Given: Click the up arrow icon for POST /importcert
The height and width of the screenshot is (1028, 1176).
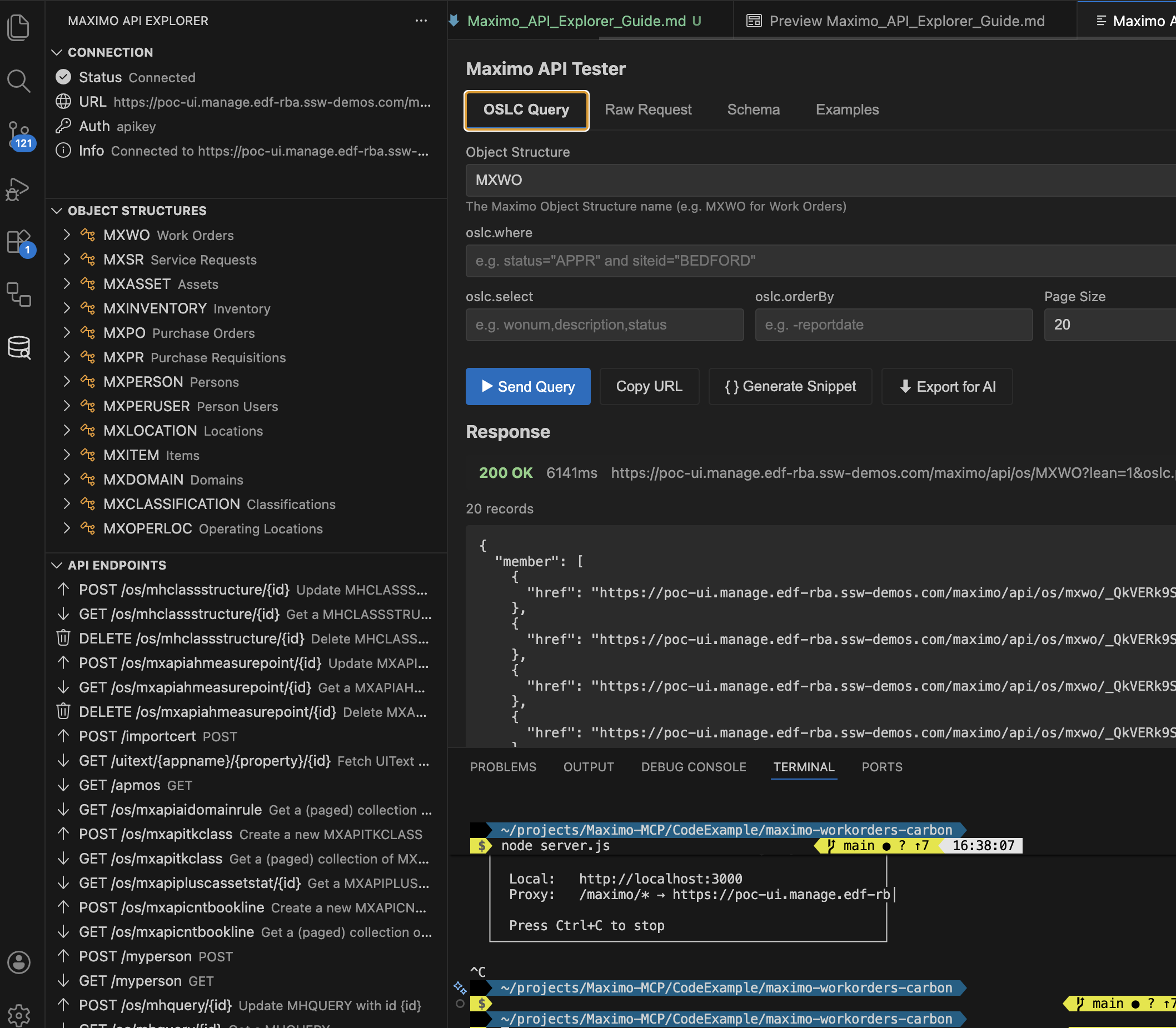Looking at the screenshot, I should coord(63,736).
